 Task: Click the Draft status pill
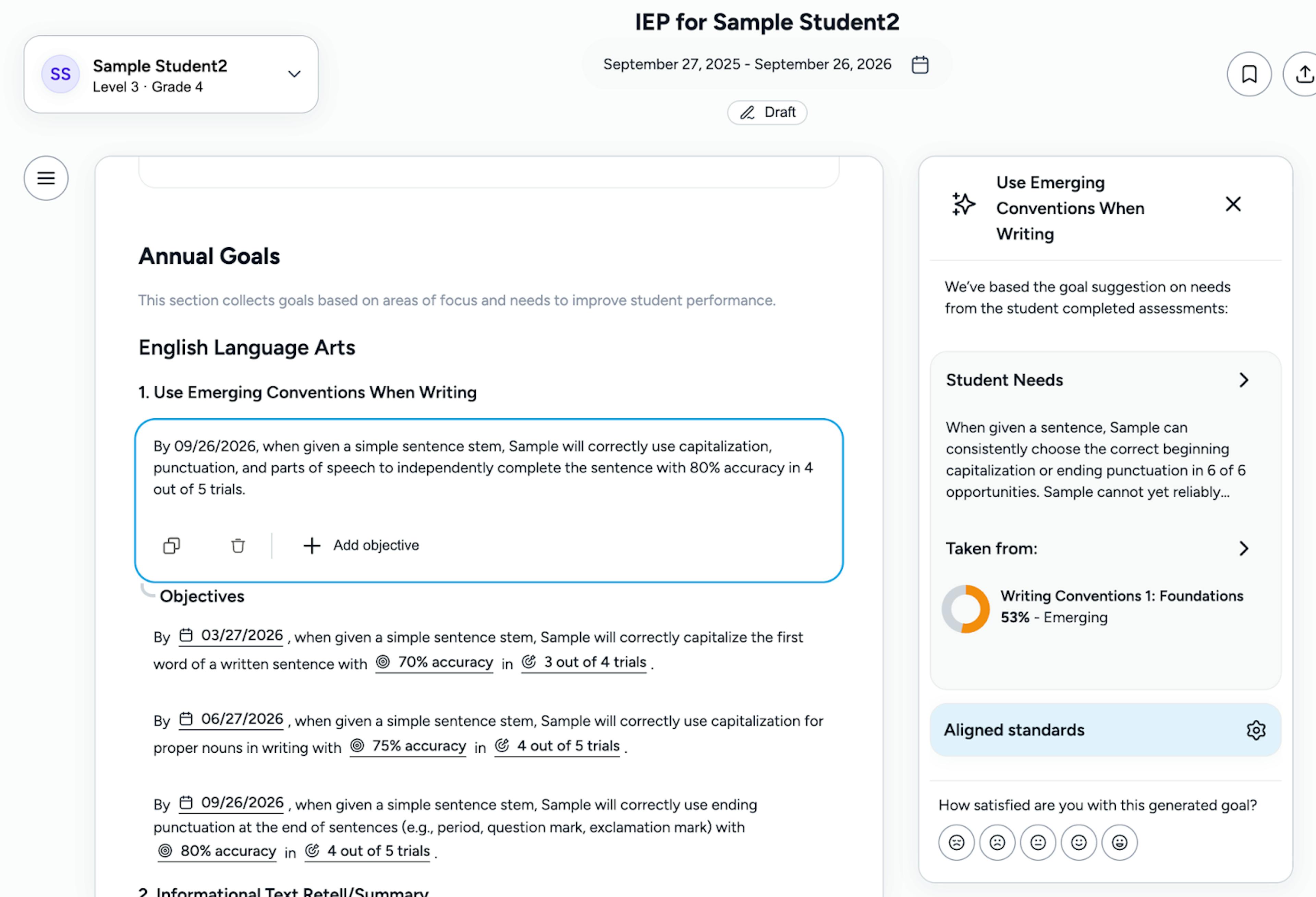click(767, 112)
